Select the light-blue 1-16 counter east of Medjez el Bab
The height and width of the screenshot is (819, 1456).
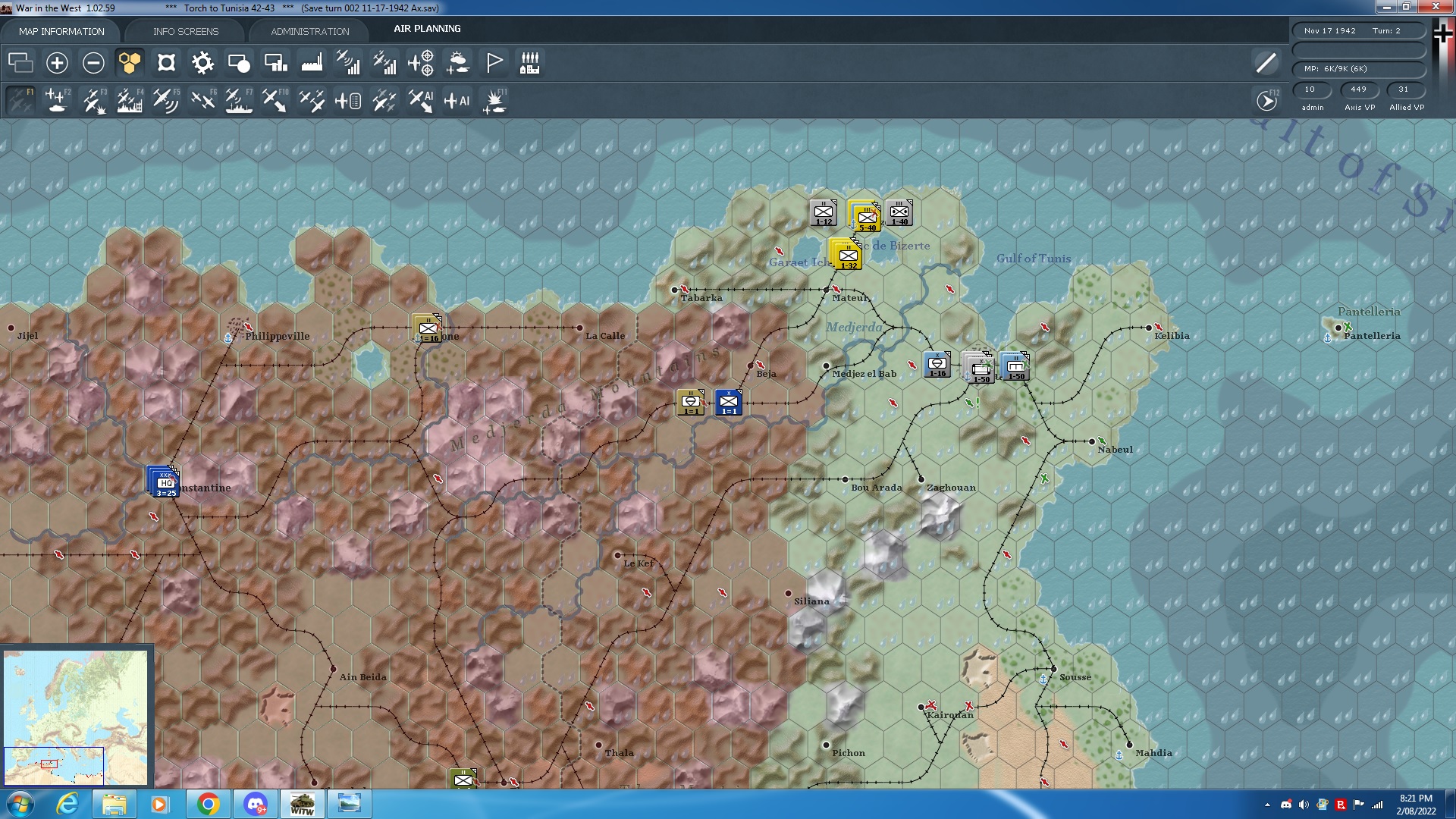937,365
